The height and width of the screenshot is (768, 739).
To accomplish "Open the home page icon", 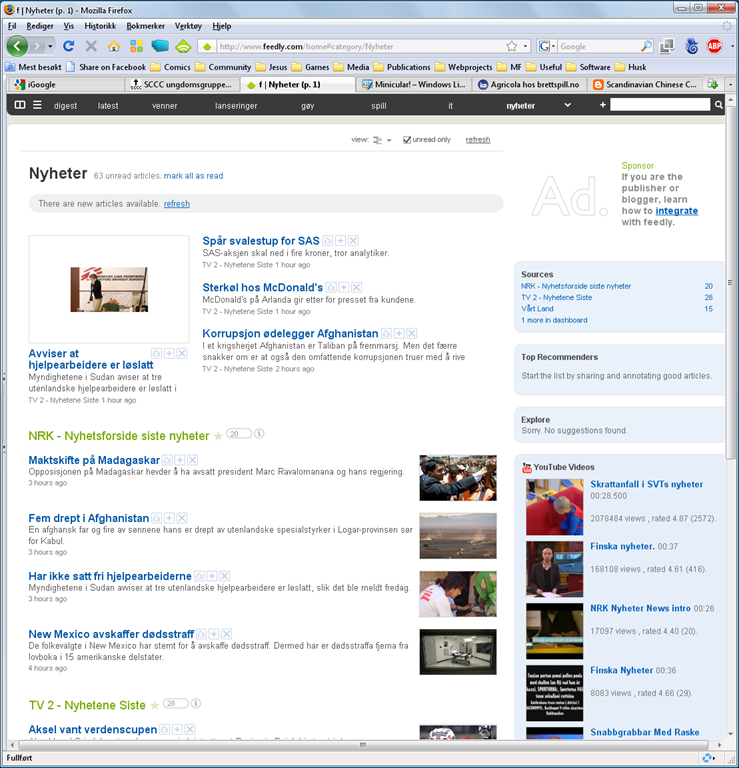I will pyautogui.click(x=114, y=47).
